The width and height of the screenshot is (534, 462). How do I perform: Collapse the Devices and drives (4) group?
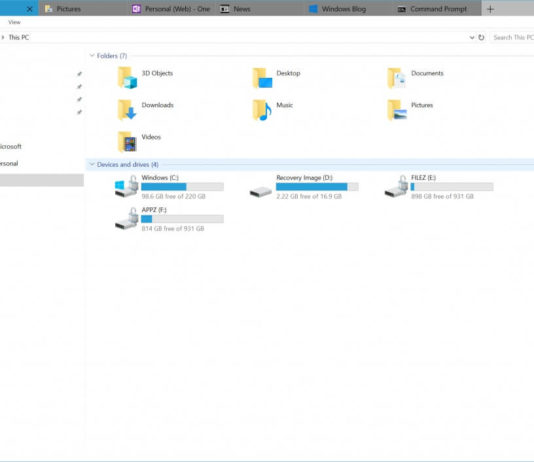click(x=92, y=164)
